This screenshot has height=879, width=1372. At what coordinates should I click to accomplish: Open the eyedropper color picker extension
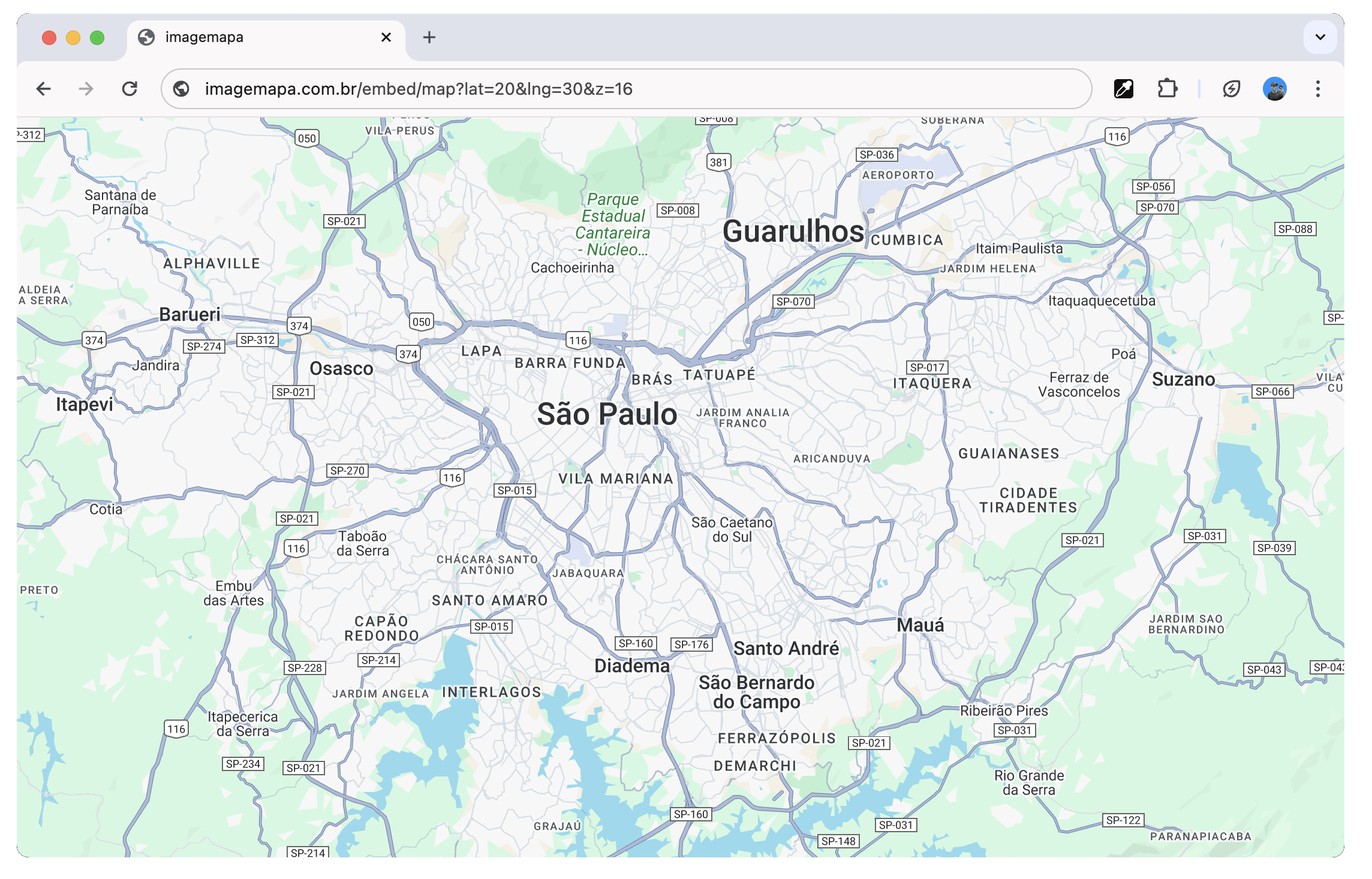[x=1123, y=89]
